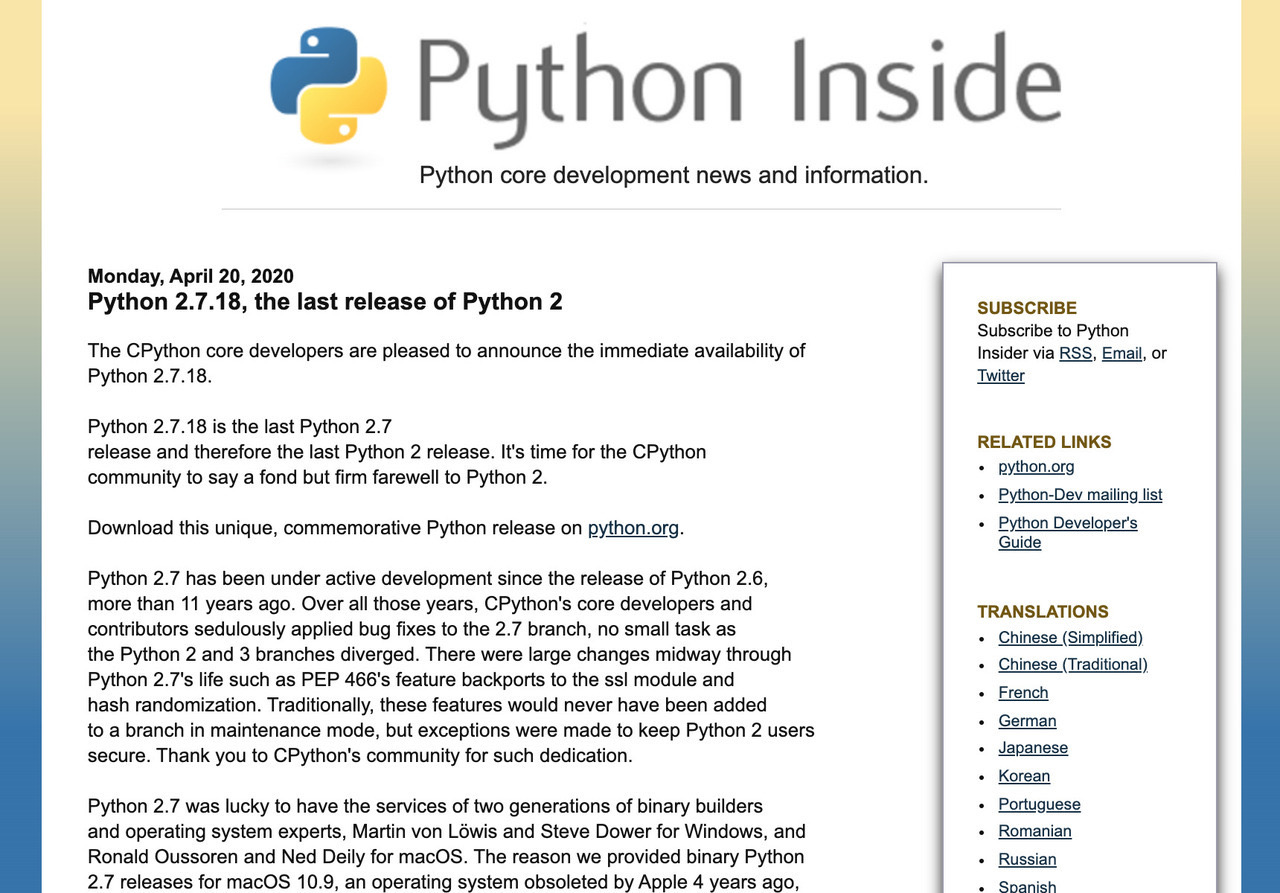This screenshot has width=1280, height=893.
Task: Open the Twitter subscription link
Action: (x=1001, y=376)
